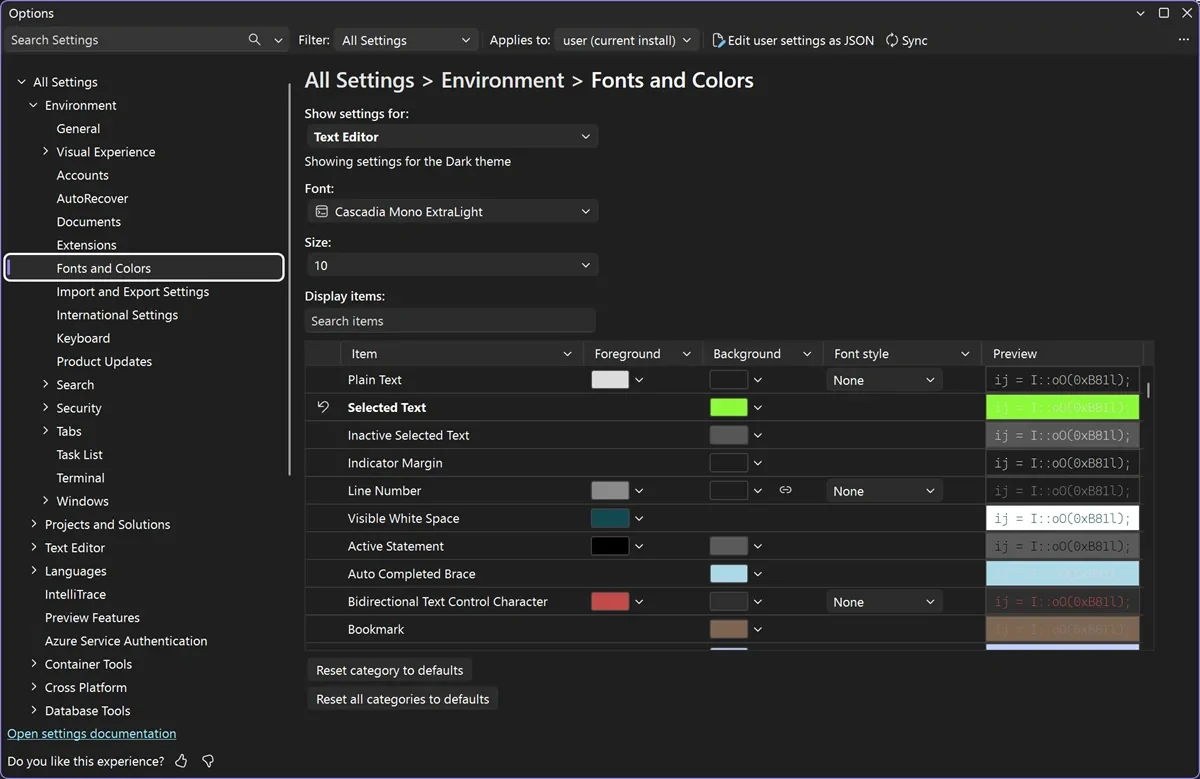
Task: Click the Search Settings input field
Action: pos(125,40)
